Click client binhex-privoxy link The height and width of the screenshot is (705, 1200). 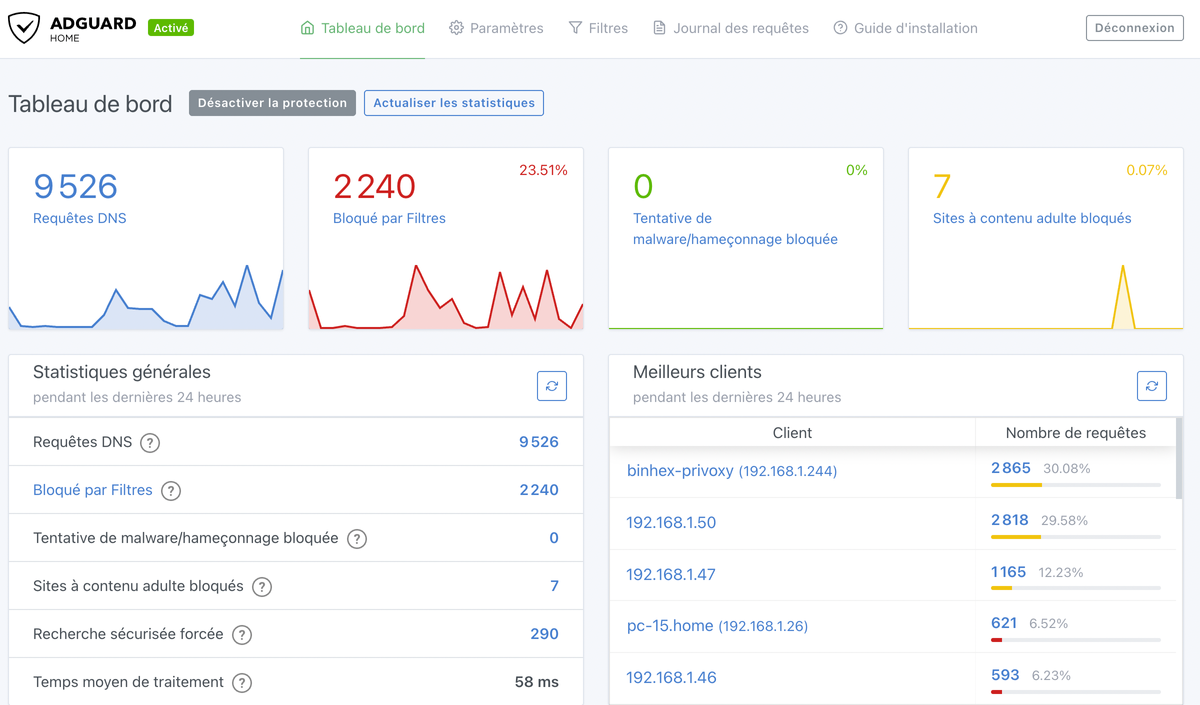732,470
